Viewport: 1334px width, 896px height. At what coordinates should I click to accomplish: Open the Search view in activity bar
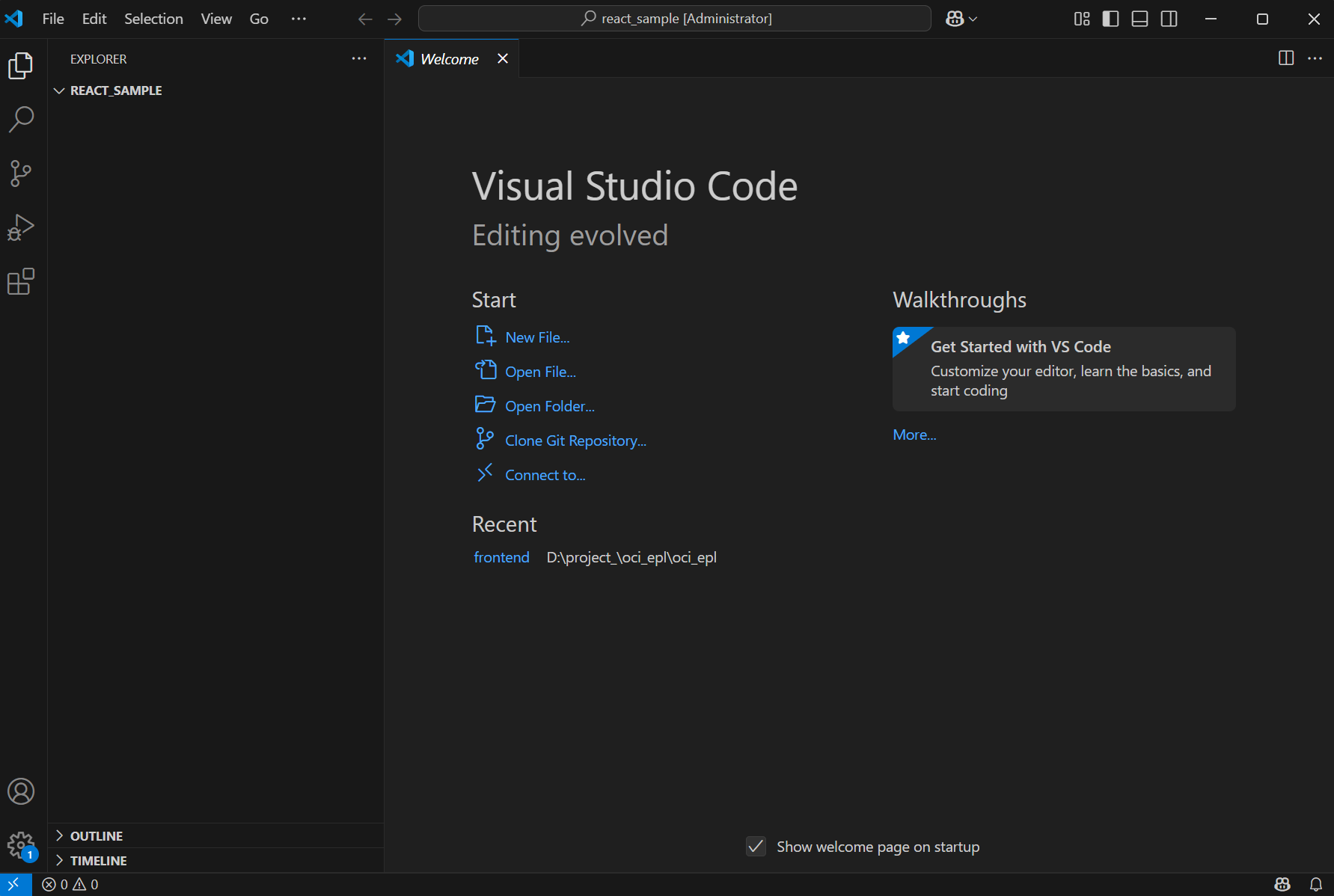click(x=21, y=120)
